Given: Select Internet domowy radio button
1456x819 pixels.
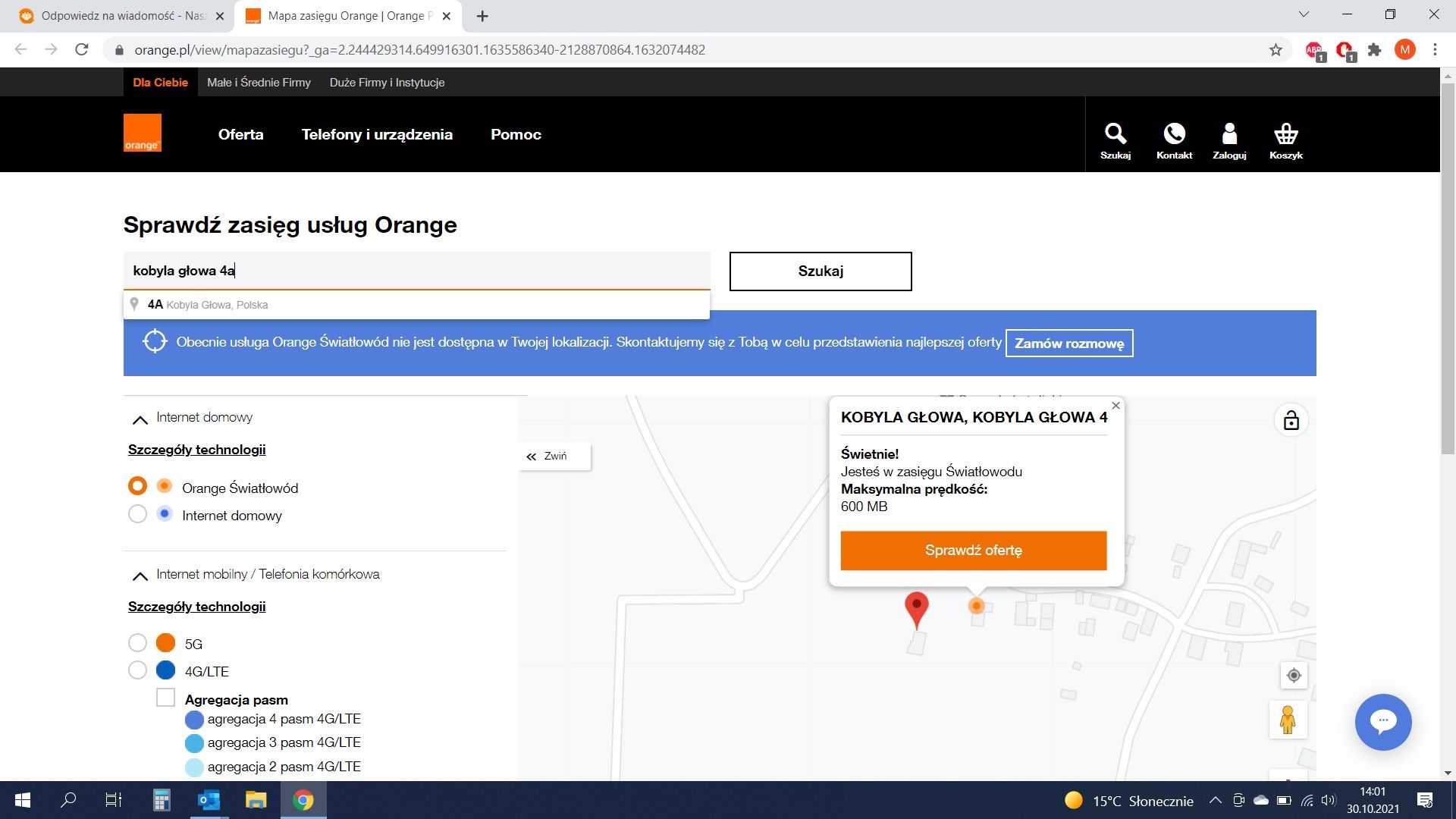Looking at the screenshot, I should click(x=137, y=515).
